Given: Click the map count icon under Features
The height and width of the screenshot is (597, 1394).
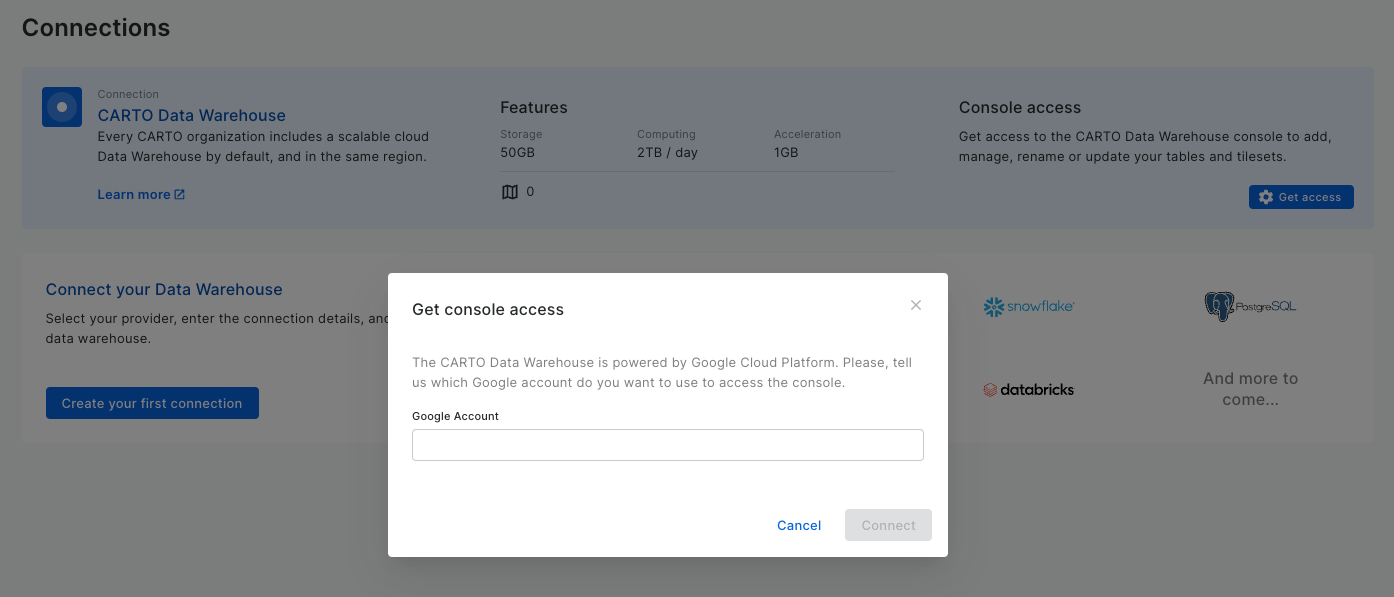Looking at the screenshot, I should click(510, 192).
